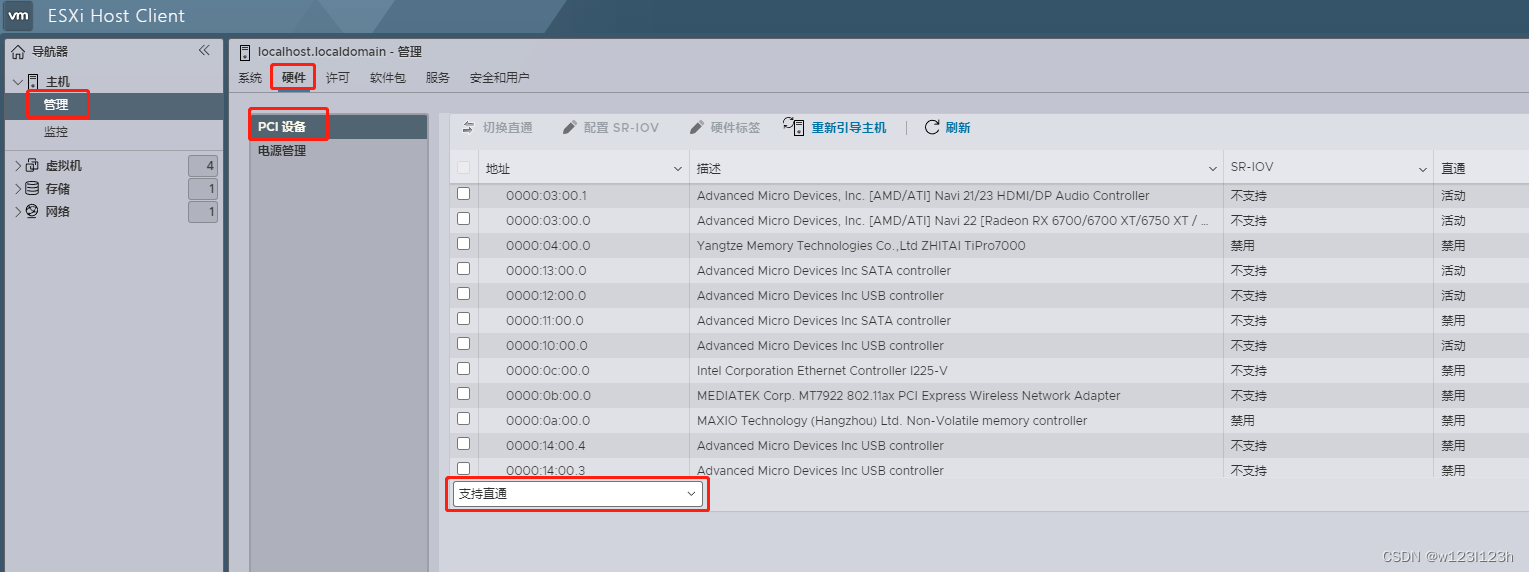The height and width of the screenshot is (572, 1529).
Task: Collapse the navigator panel with double-chevron
Action: click(204, 50)
